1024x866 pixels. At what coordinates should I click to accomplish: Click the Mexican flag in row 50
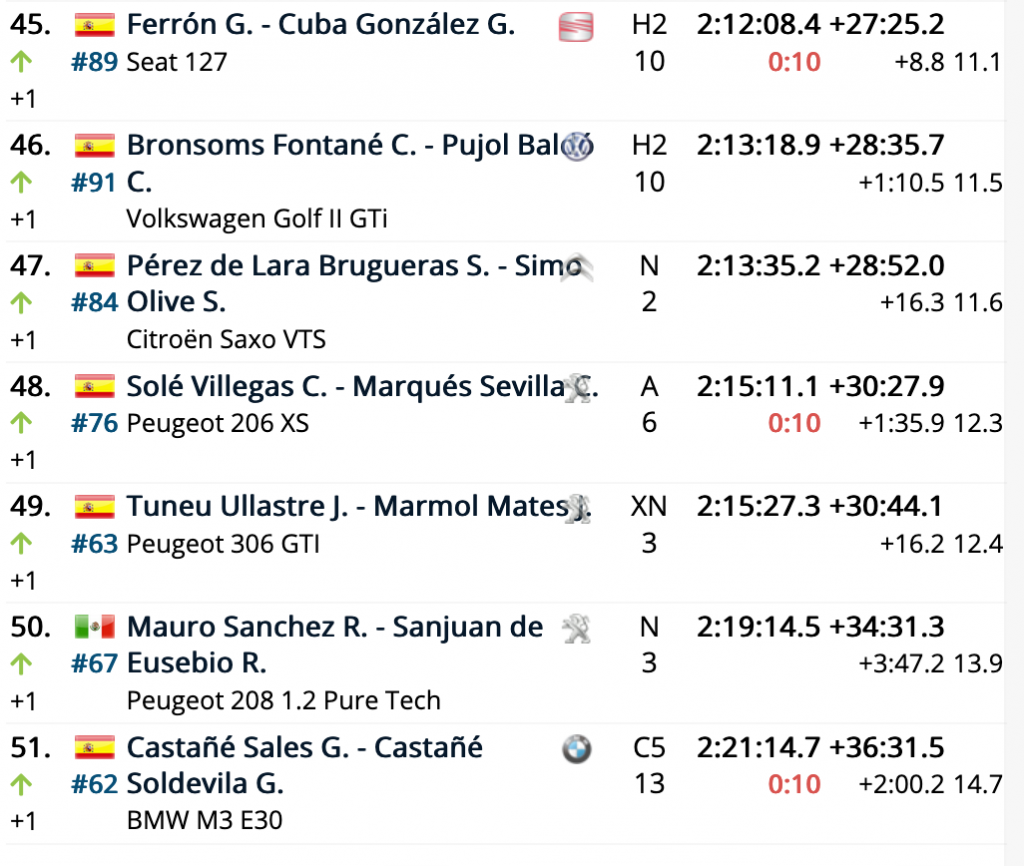pos(95,628)
